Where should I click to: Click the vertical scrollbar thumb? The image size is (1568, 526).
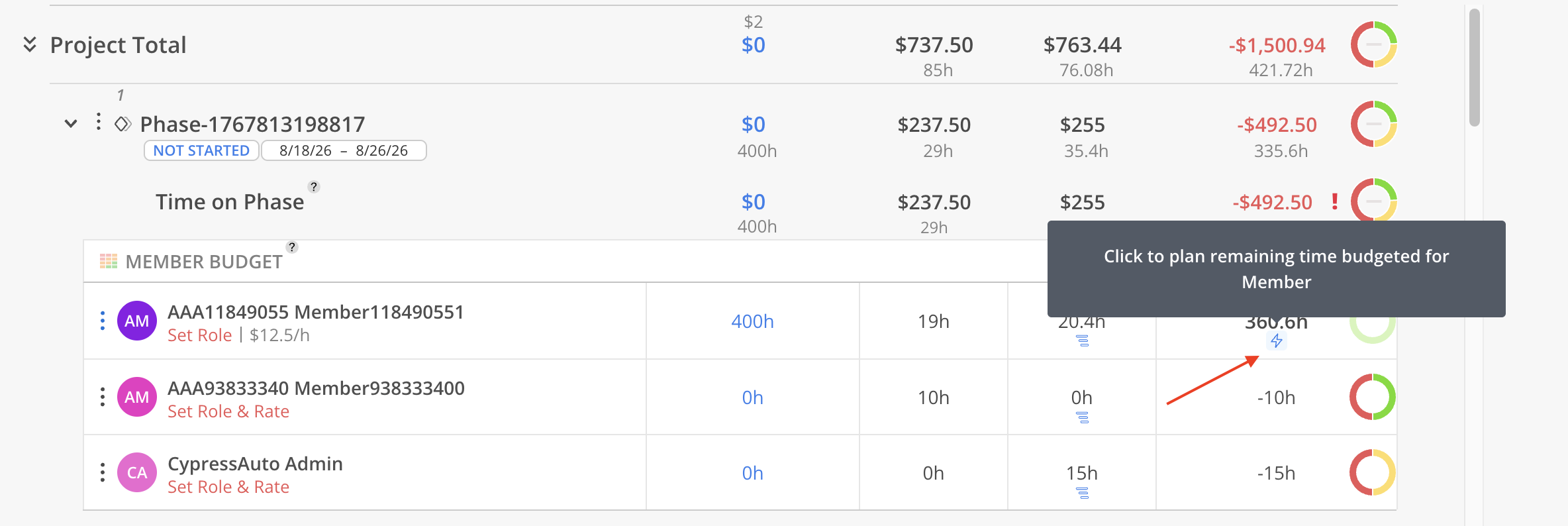[x=1474, y=66]
